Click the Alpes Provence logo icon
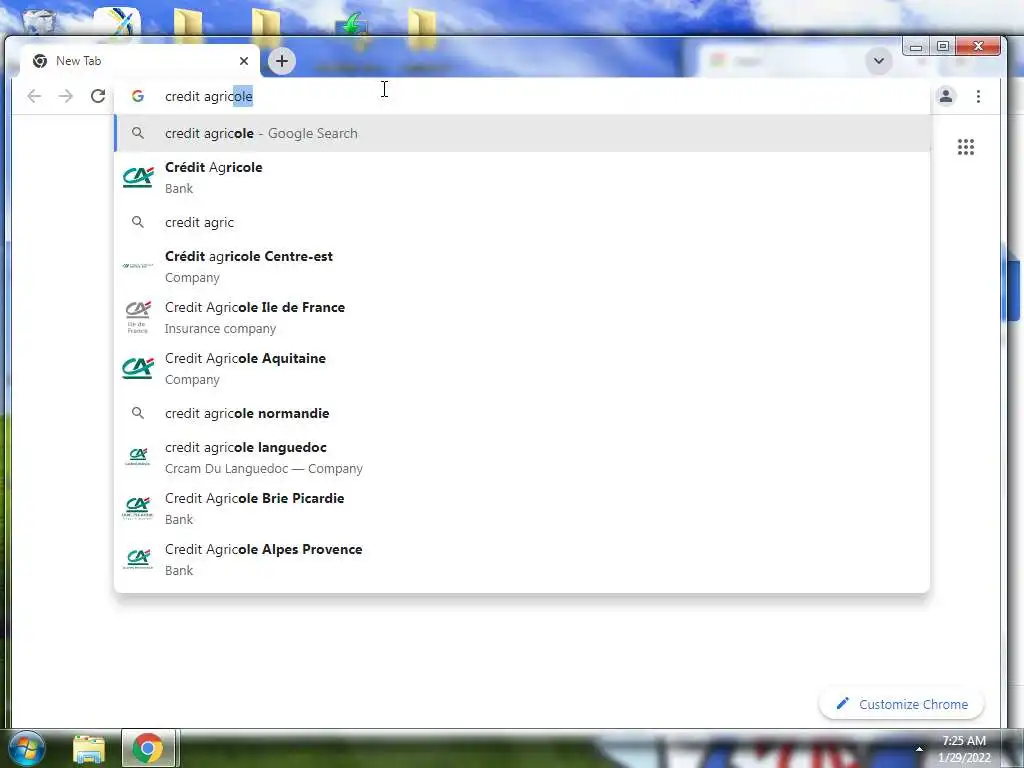The image size is (1024, 768). point(138,559)
